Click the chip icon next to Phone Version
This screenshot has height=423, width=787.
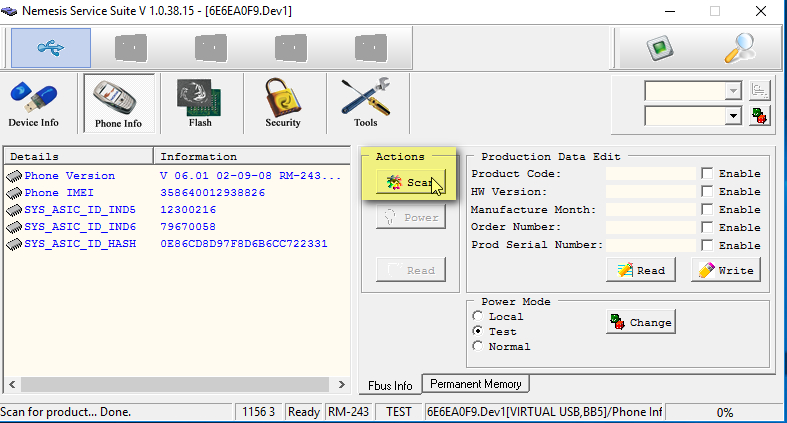tap(14, 176)
